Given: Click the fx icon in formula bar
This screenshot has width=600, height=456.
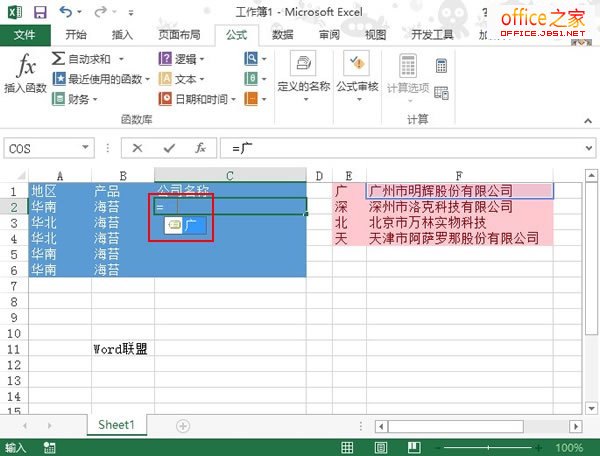Looking at the screenshot, I should coord(201,148).
